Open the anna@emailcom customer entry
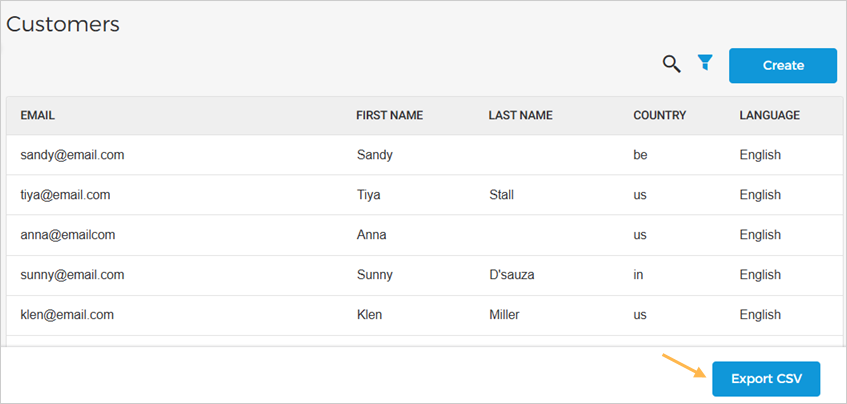The height and width of the screenshot is (404, 847). pyautogui.click(x=69, y=235)
